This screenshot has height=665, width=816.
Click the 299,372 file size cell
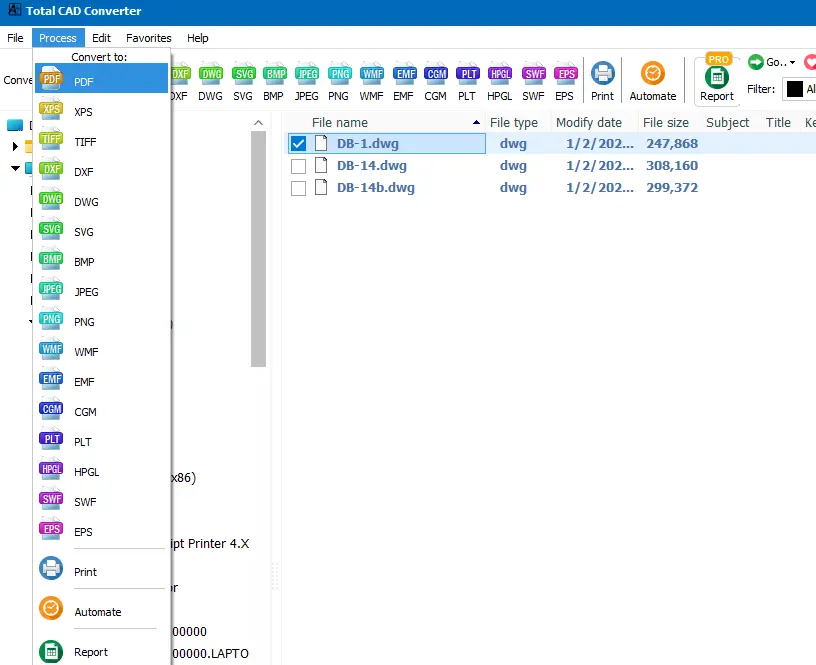672,187
